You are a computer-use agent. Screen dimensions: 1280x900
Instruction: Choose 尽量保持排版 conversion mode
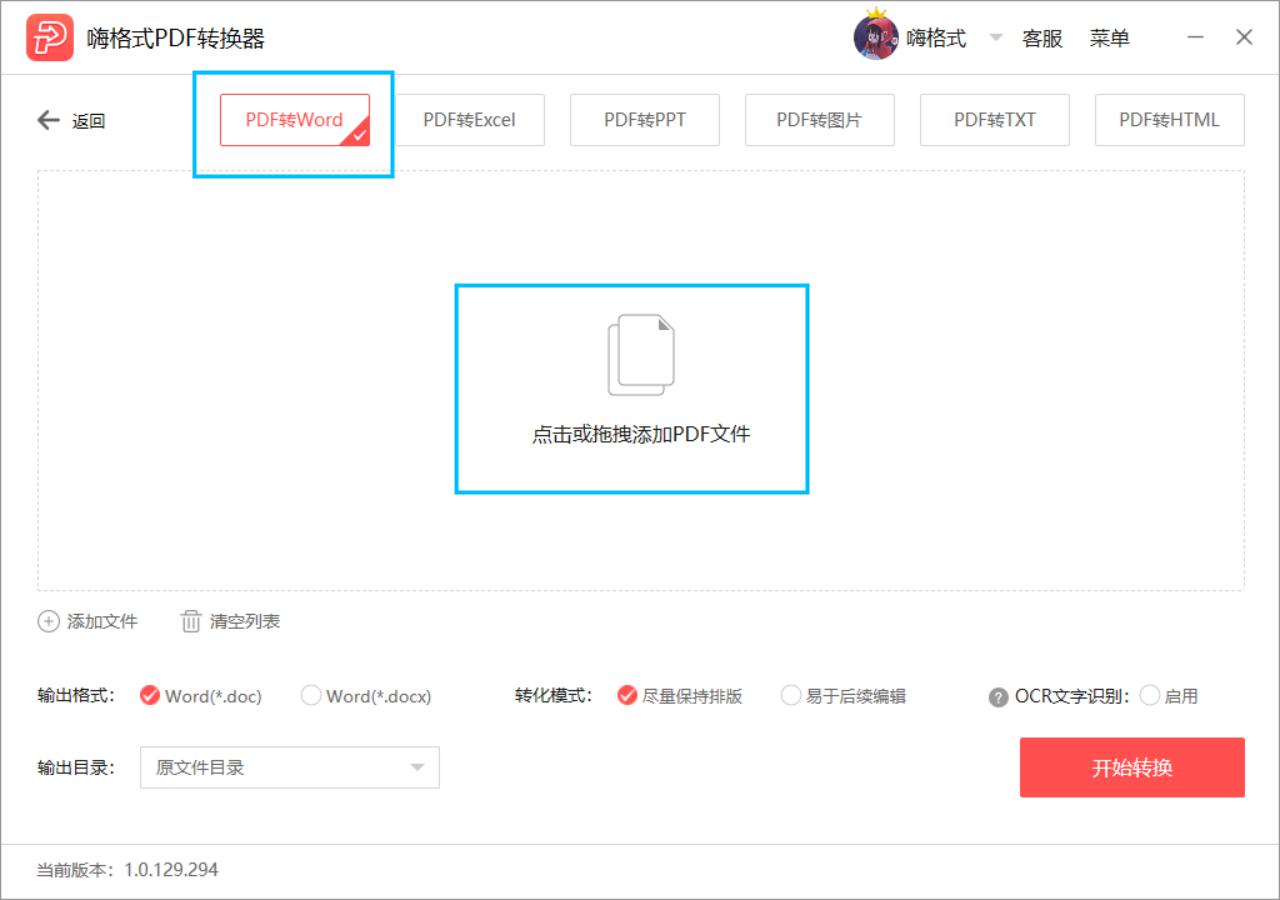point(680,696)
